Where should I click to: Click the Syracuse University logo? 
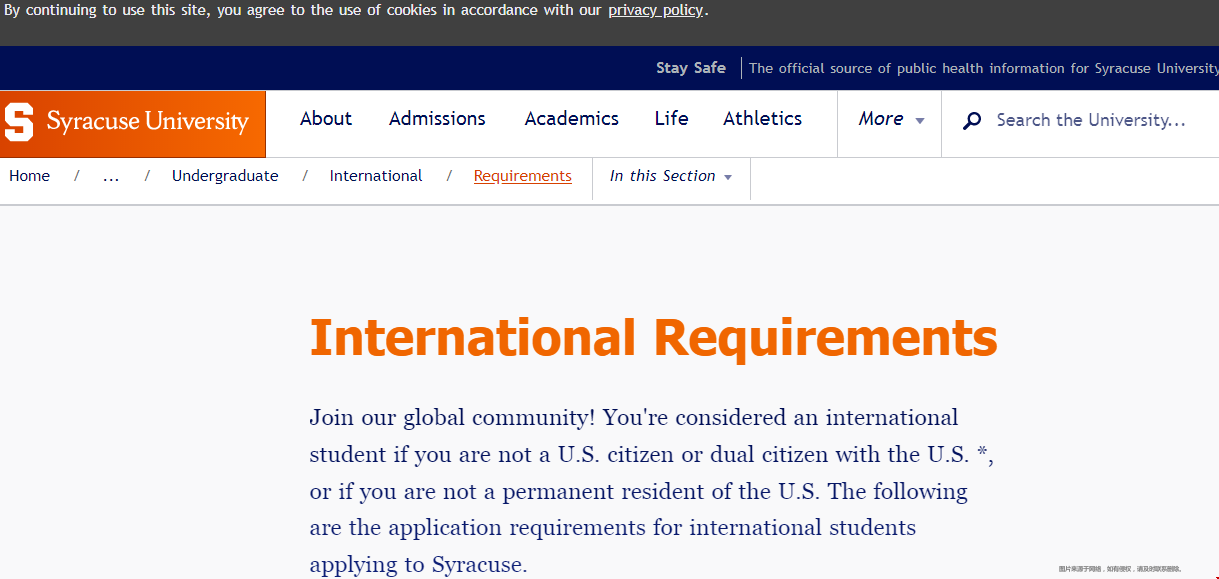tap(133, 124)
